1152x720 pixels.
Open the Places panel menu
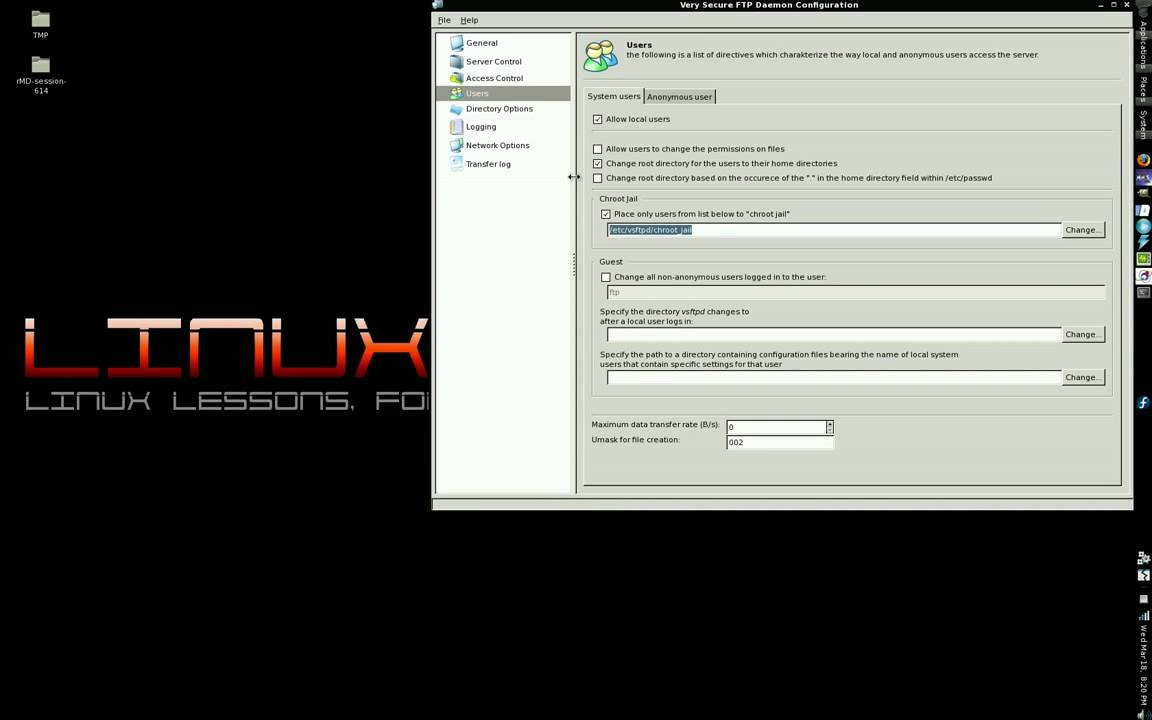[1144, 90]
